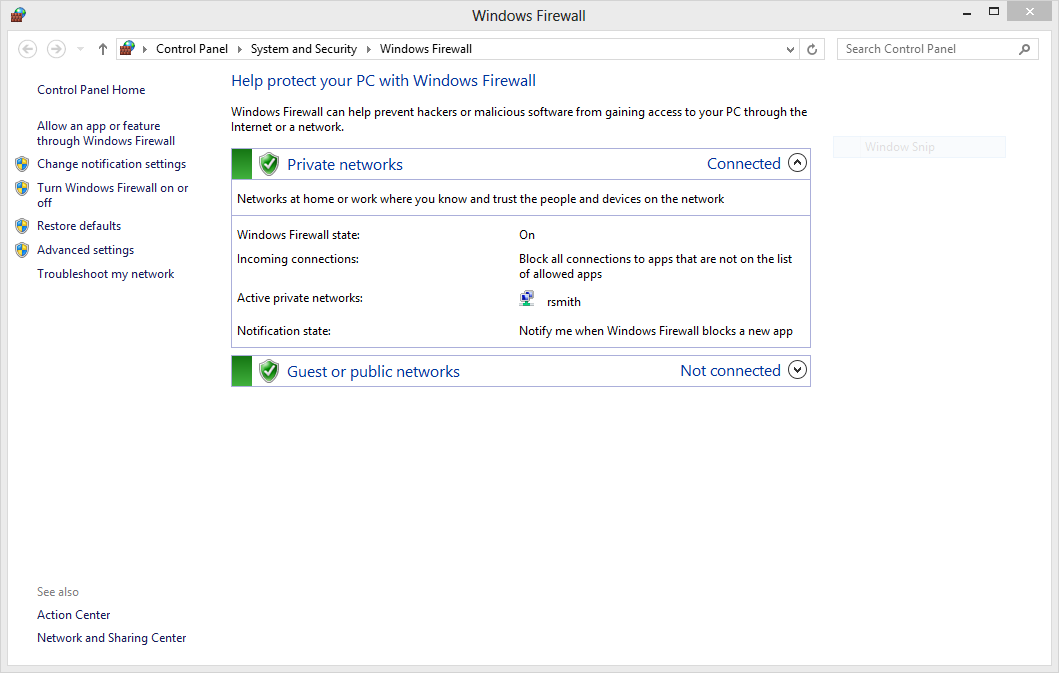
Task: Open Turn Windows Firewall on or off
Action: point(113,195)
